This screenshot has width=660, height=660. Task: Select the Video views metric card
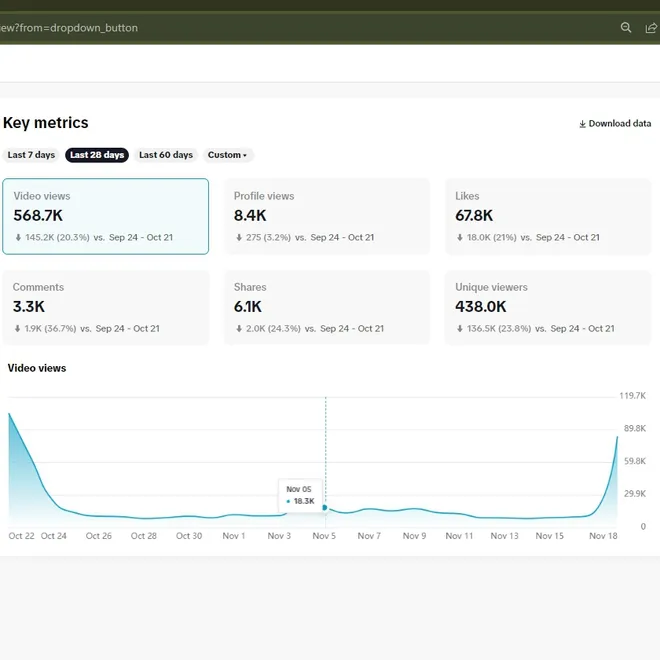(x=106, y=216)
